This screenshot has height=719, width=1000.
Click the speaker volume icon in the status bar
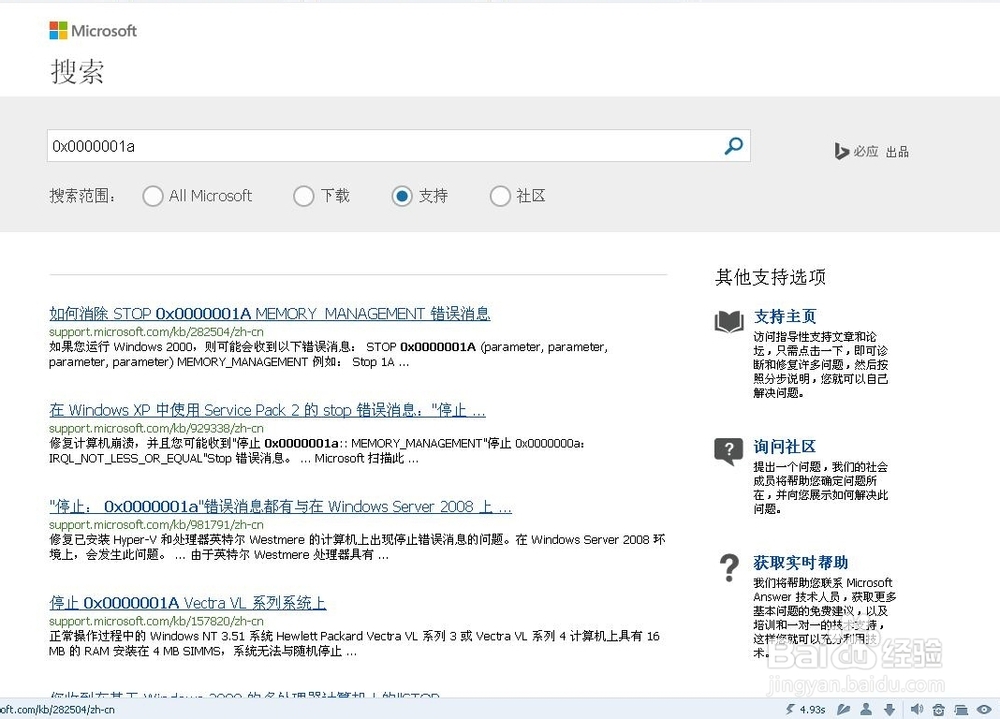pyautogui.click(x=917, y=709)
